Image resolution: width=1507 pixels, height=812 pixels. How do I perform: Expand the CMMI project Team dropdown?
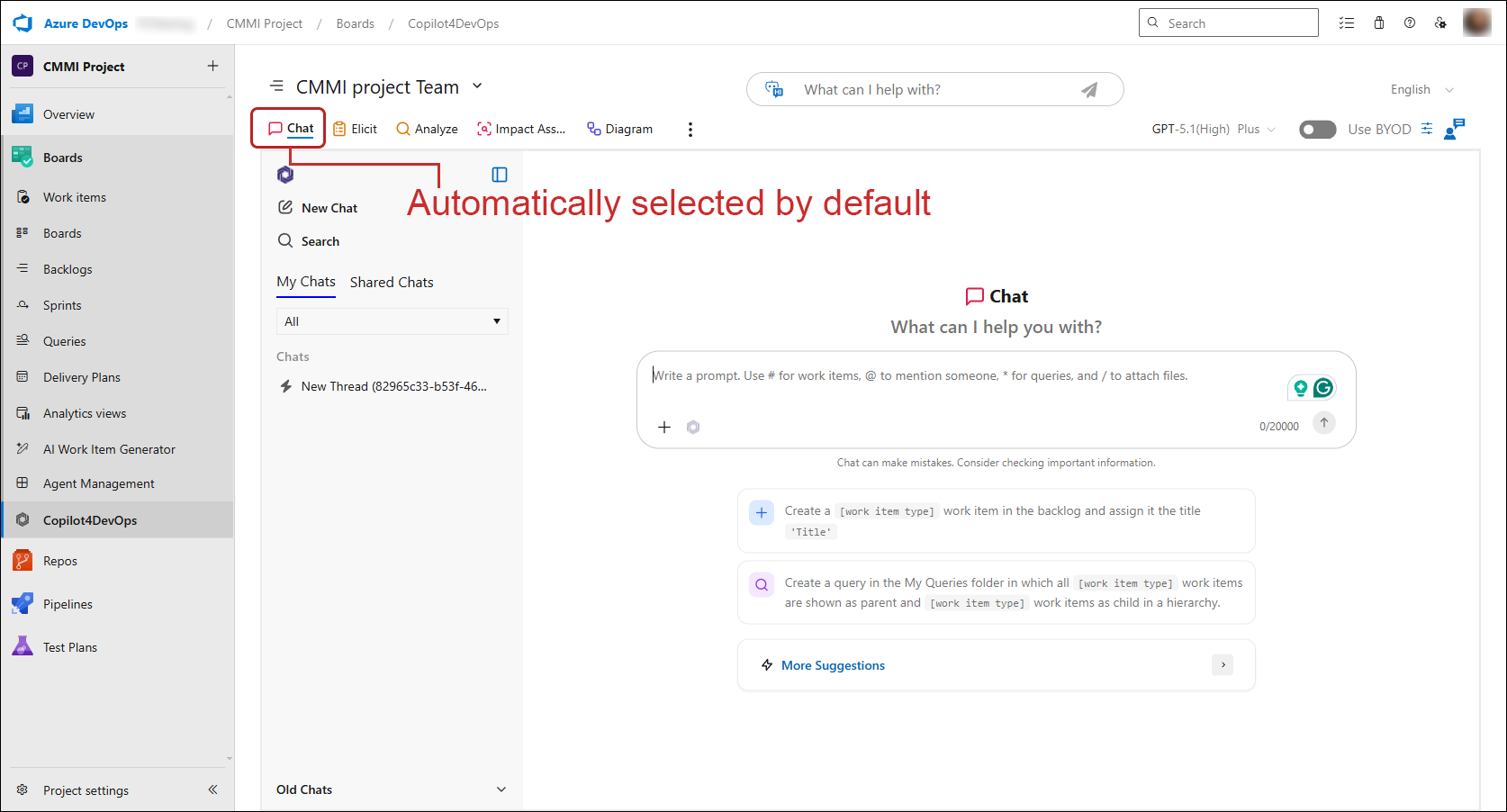click(477, 86)
